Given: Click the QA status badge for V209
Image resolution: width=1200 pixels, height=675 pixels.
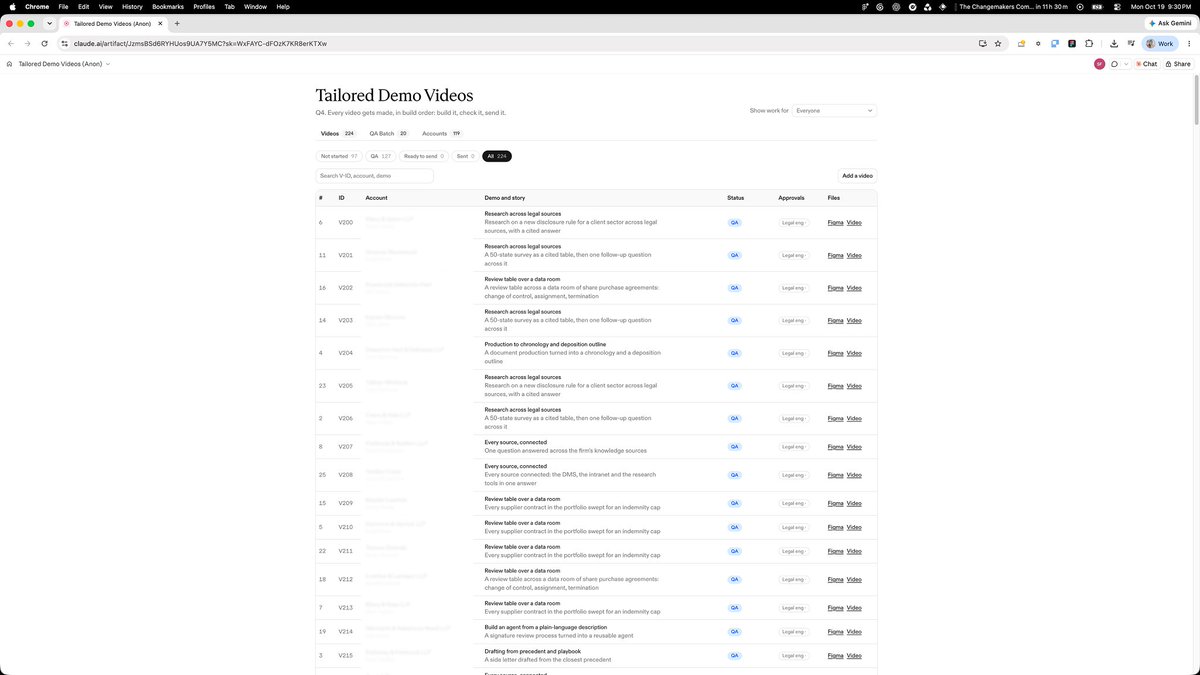Looking at the screenshot, I should [735, 503].
